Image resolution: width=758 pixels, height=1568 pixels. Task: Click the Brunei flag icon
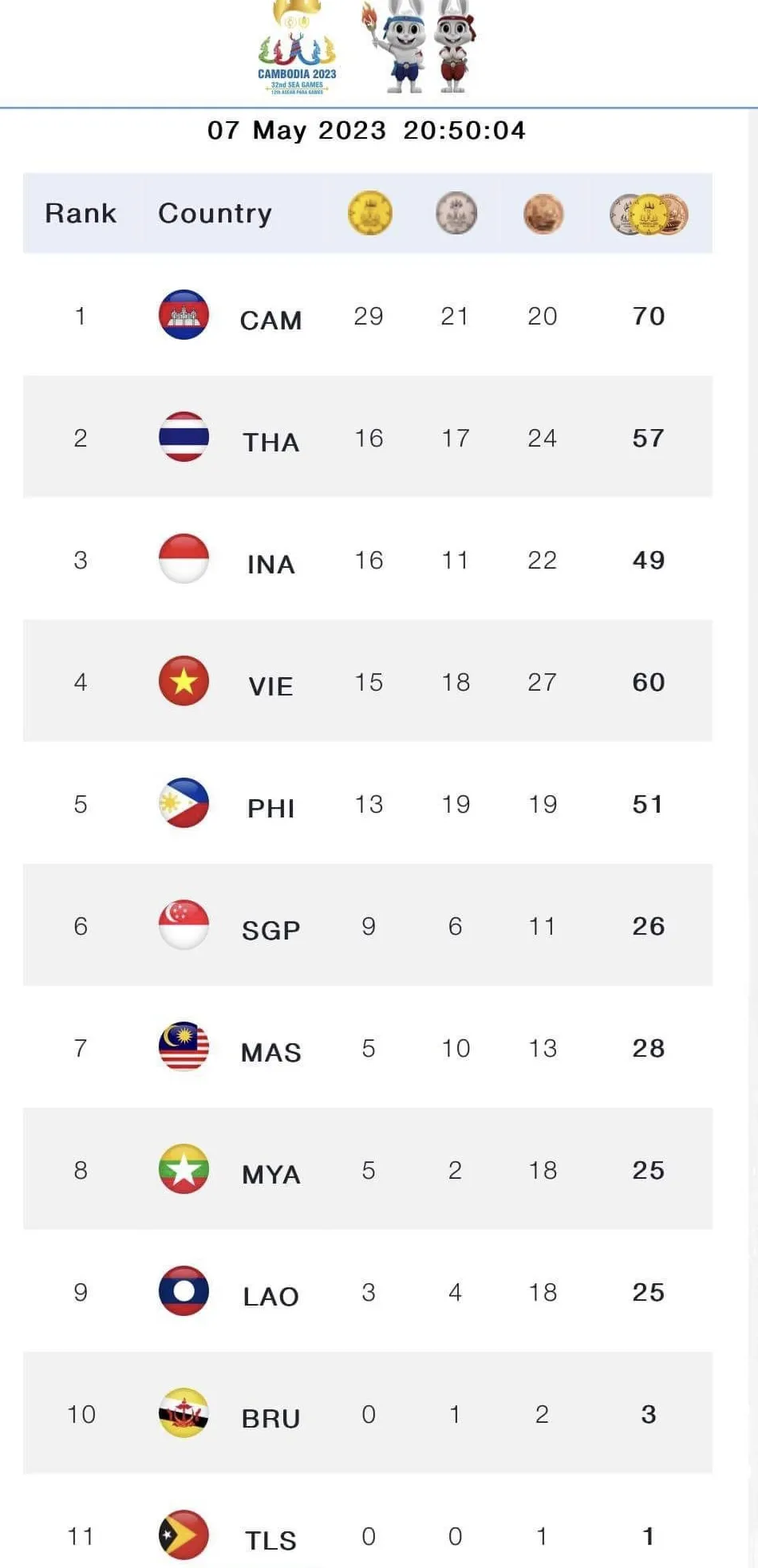pos(184,1413)
